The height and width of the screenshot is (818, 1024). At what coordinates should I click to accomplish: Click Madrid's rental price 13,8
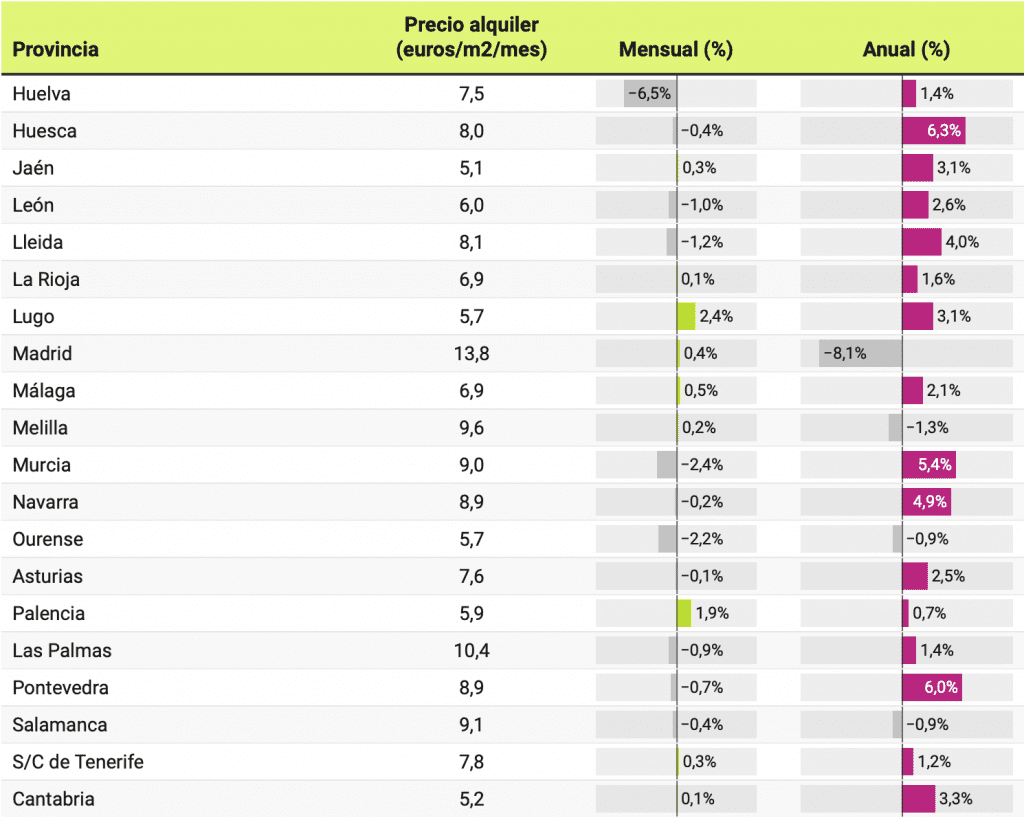[x=472, y=354]
